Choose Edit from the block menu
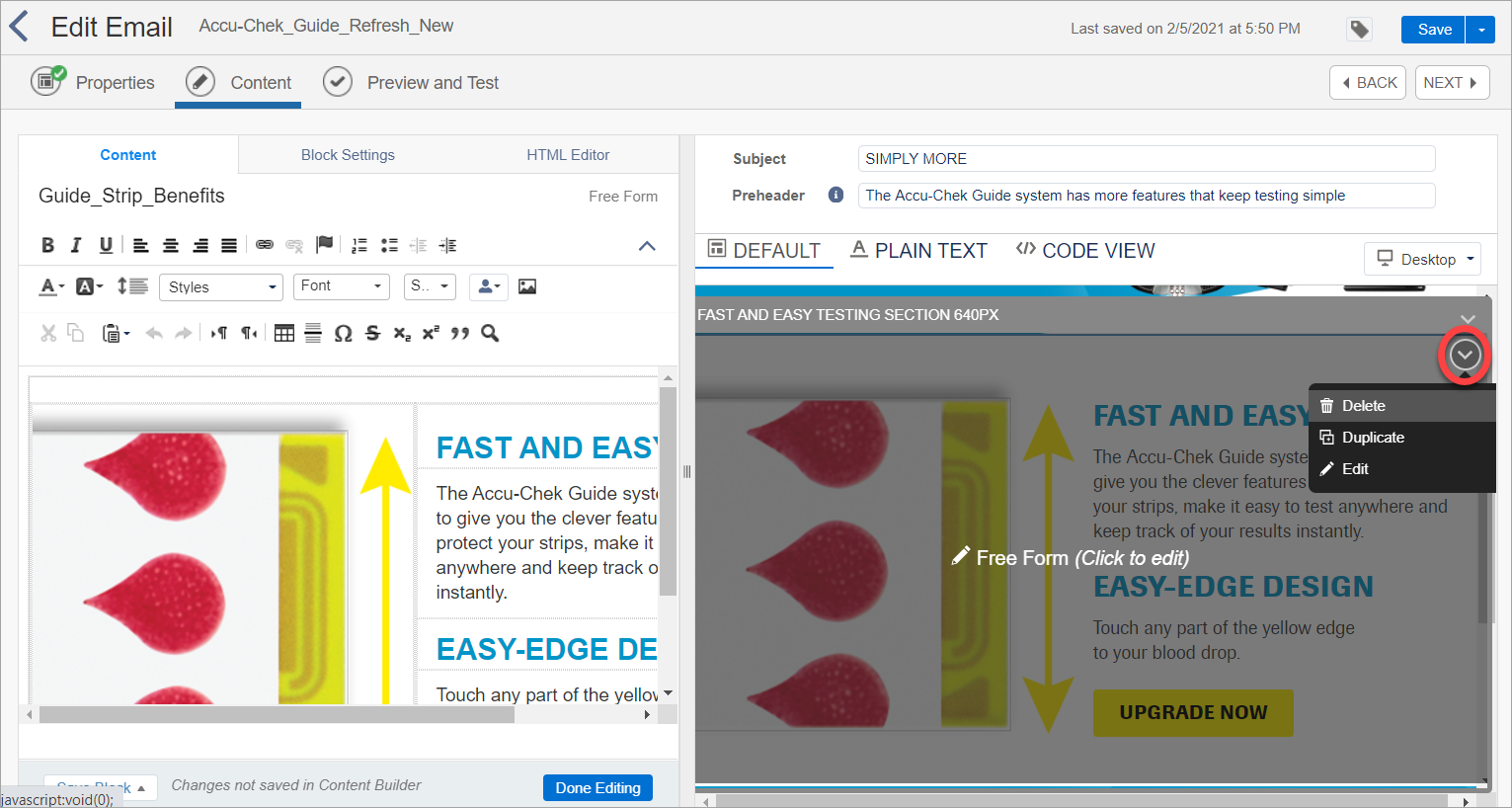 pyautogui.click(x=1402, y=469)
